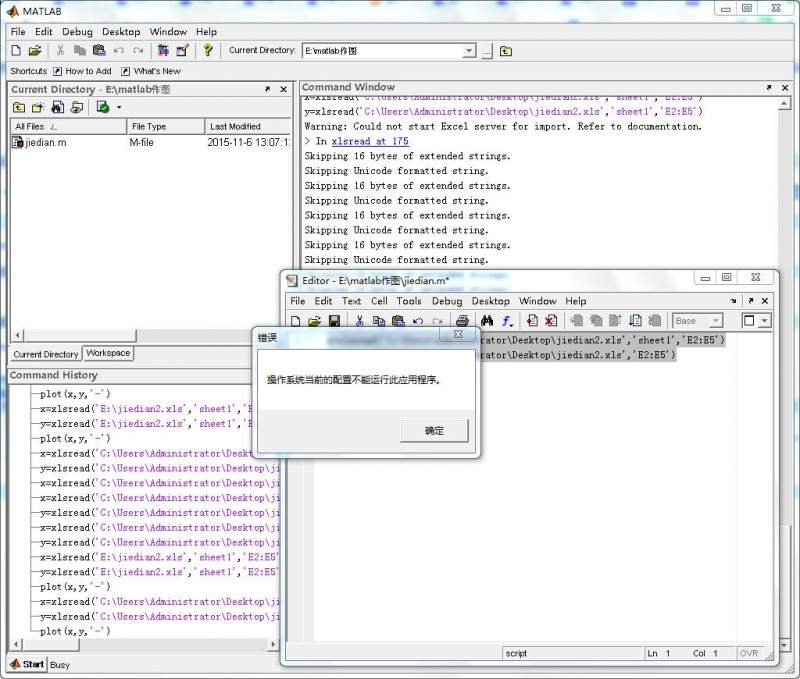Click the 'xlsread at 175' link
This screenshot has width=800, height=679.
tap(370, 142)
